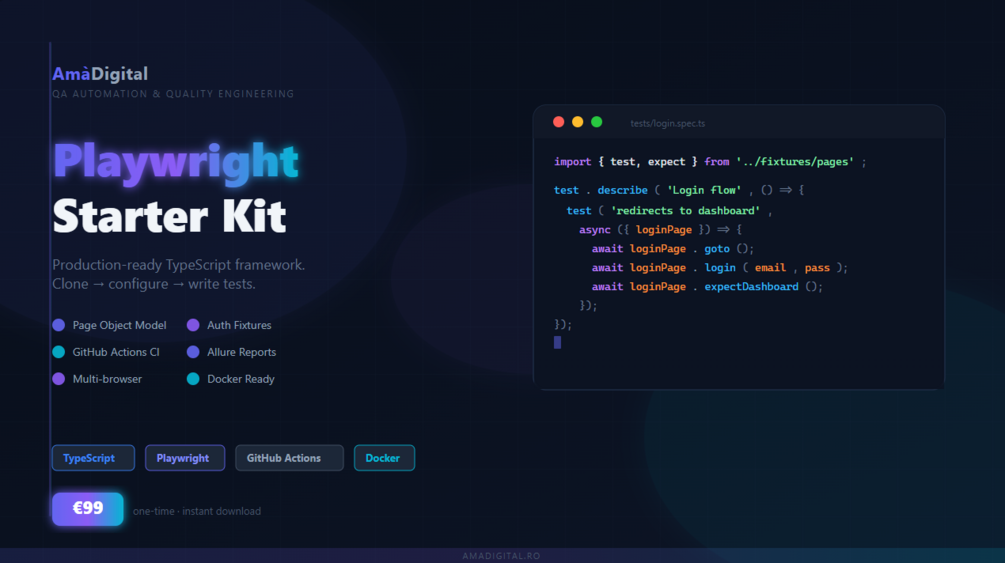This screenshot has height=563, width=1005.
Task: Click the '../fixtures/pages' import path
Action: tap(795, 162)
